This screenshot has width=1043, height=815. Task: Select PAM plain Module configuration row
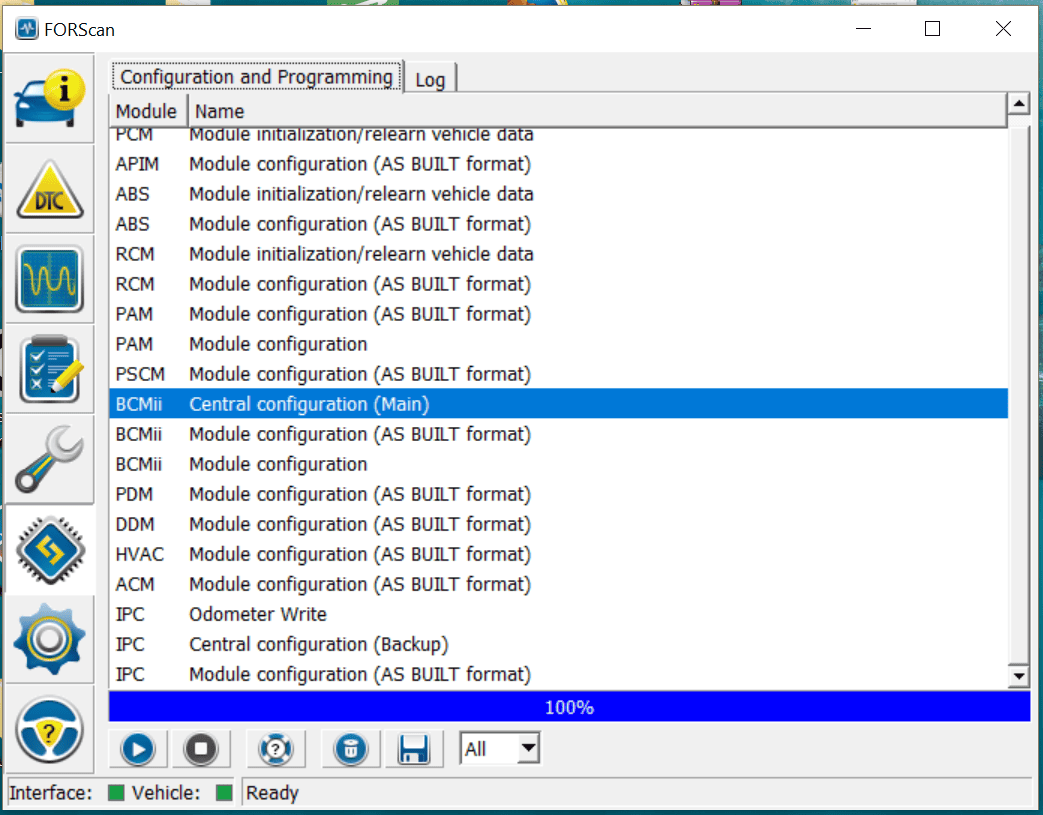(559, 344)
